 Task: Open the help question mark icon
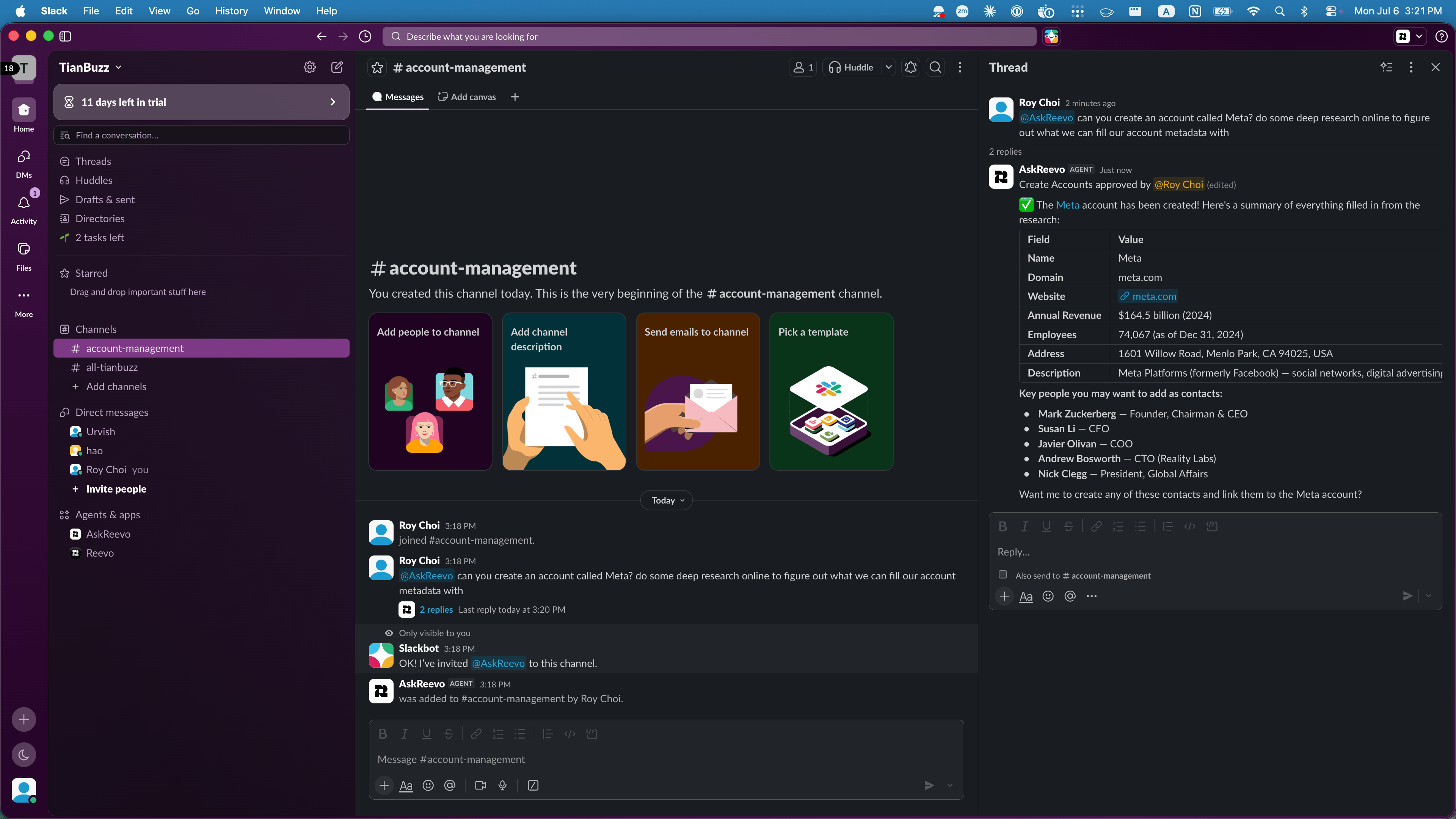1441,37
